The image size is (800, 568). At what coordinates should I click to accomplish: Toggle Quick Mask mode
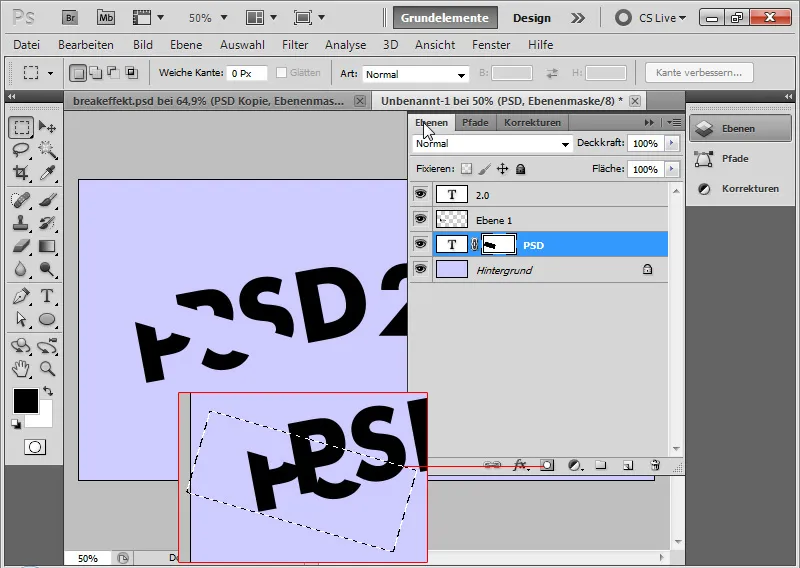click(x=35, y=447)
